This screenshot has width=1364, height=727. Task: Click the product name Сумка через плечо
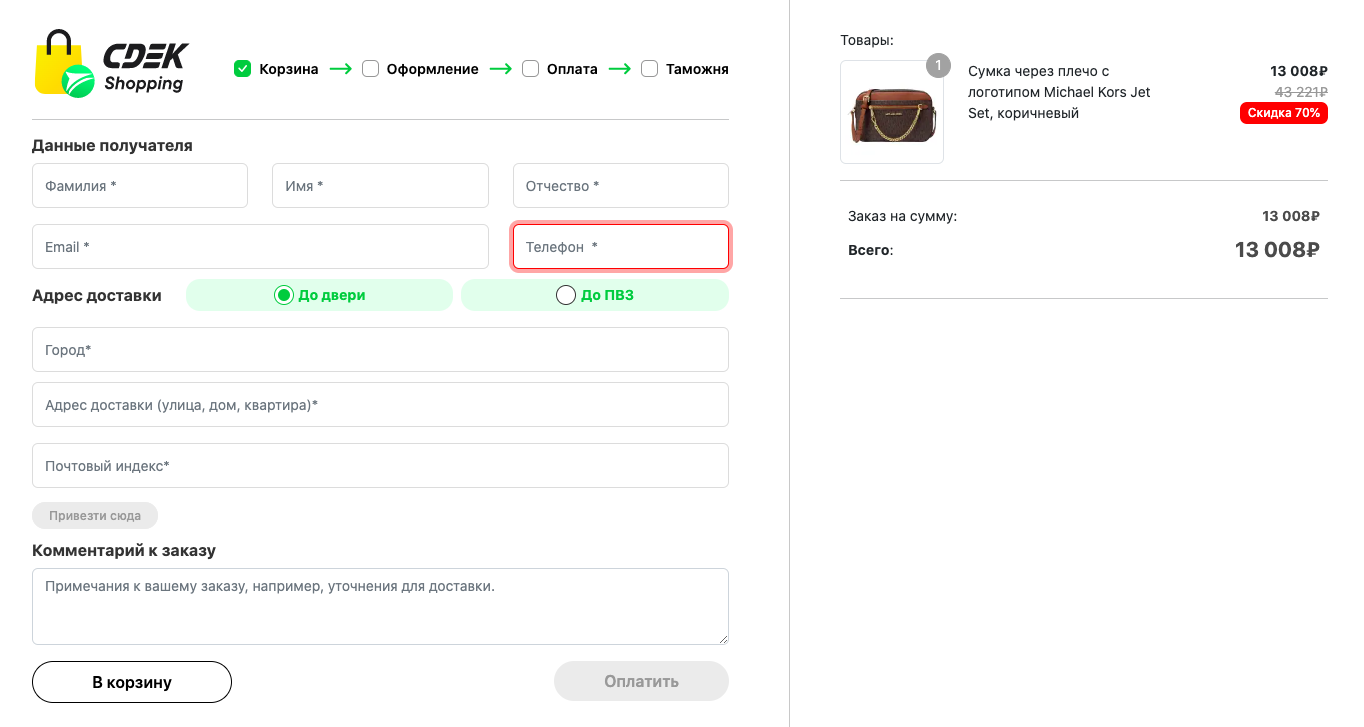[1060, 92]
